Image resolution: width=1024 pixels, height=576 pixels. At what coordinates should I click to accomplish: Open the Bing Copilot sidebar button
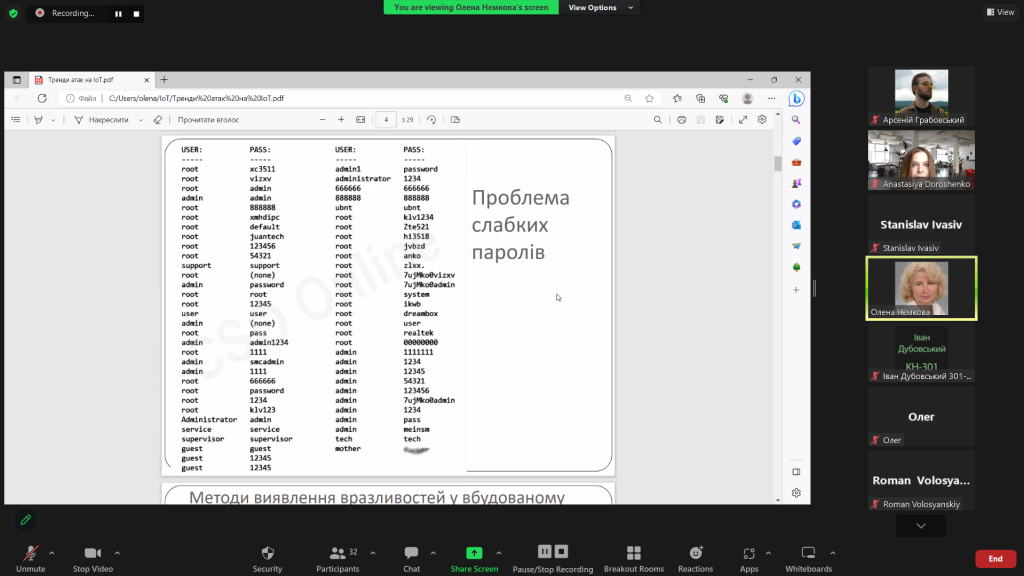796,98
